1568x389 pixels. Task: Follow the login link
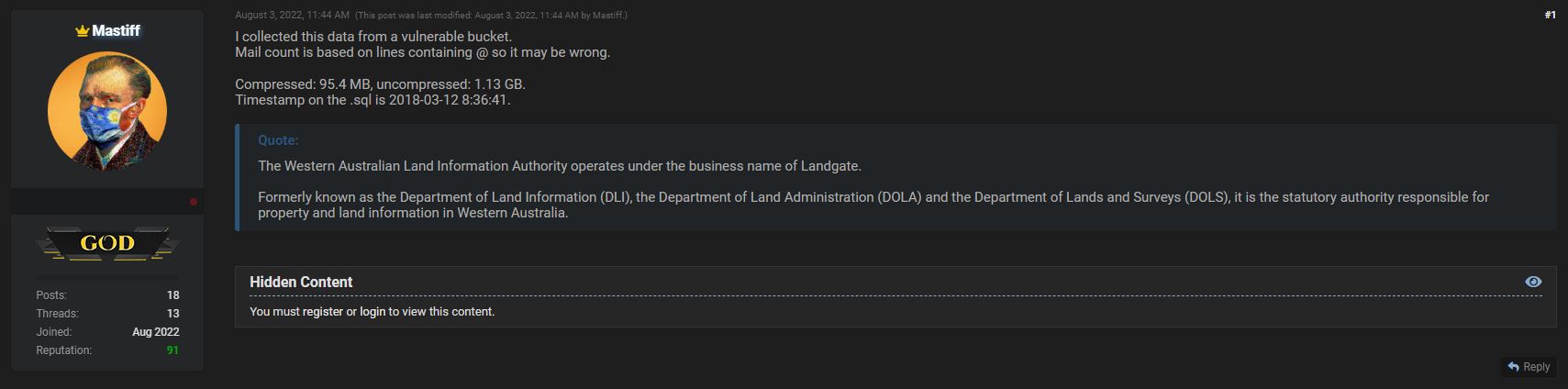point(373,312)
